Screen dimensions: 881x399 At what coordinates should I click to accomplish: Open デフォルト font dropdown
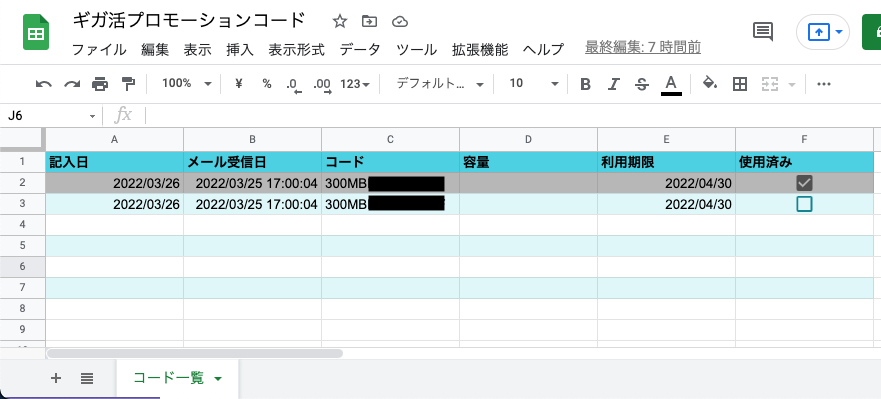point(440,84)
